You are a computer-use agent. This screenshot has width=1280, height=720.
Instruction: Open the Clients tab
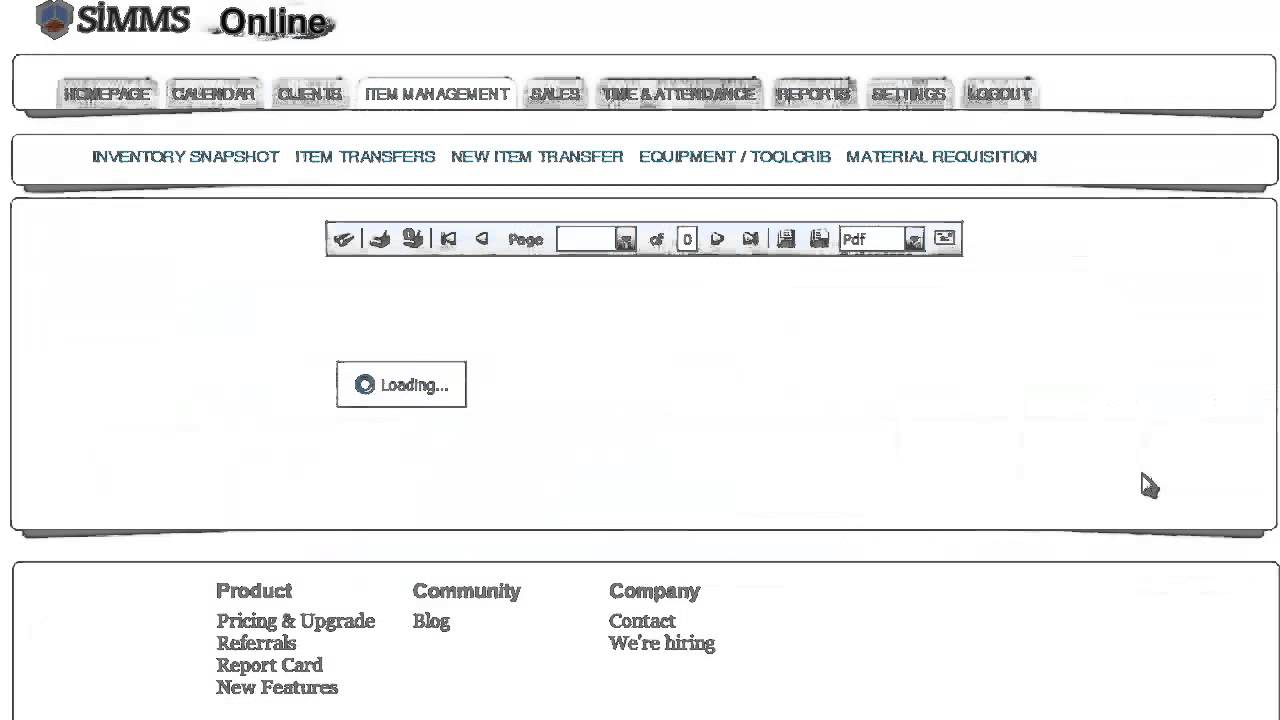309,94
